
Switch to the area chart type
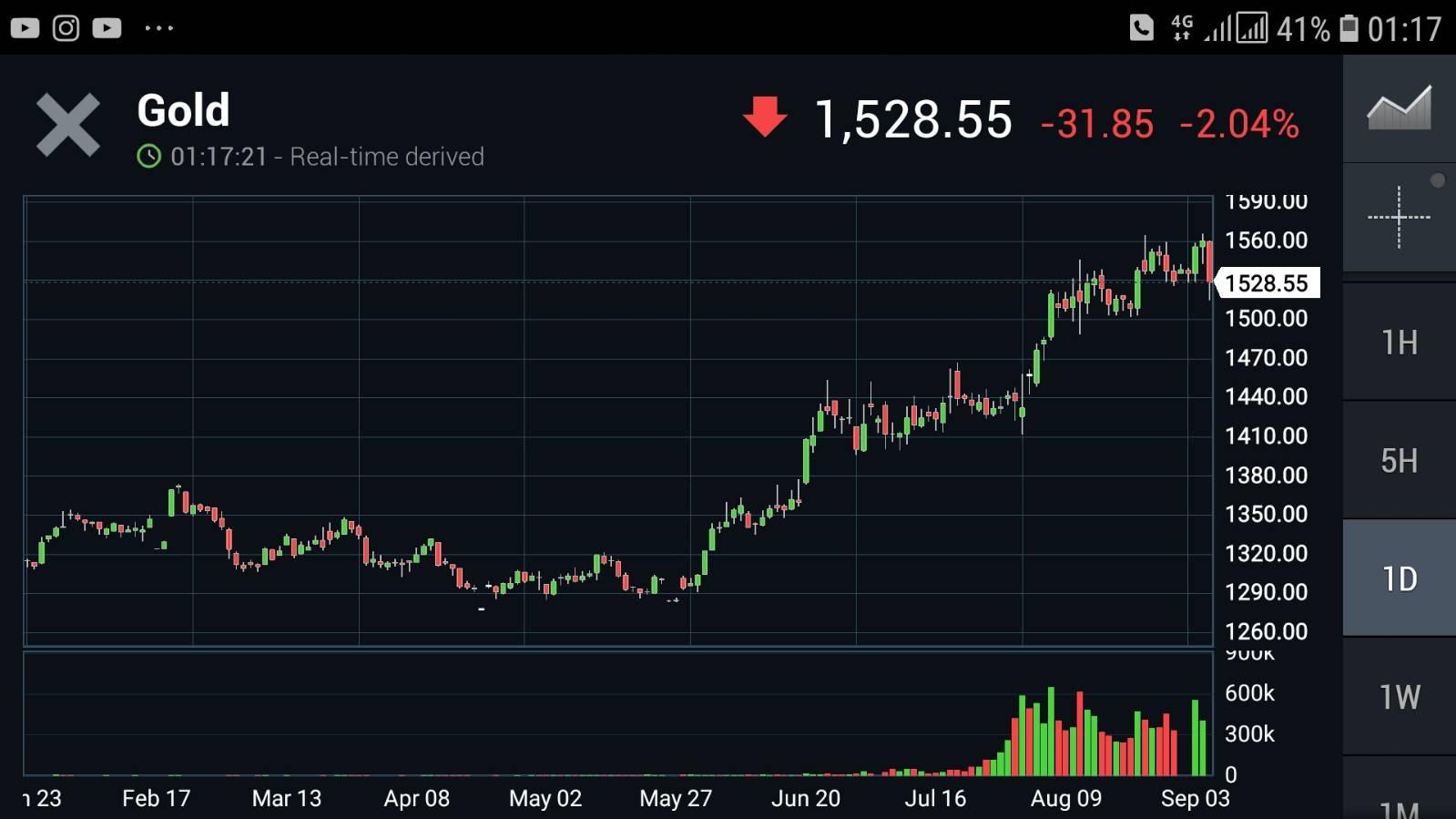coord(1399,108)
